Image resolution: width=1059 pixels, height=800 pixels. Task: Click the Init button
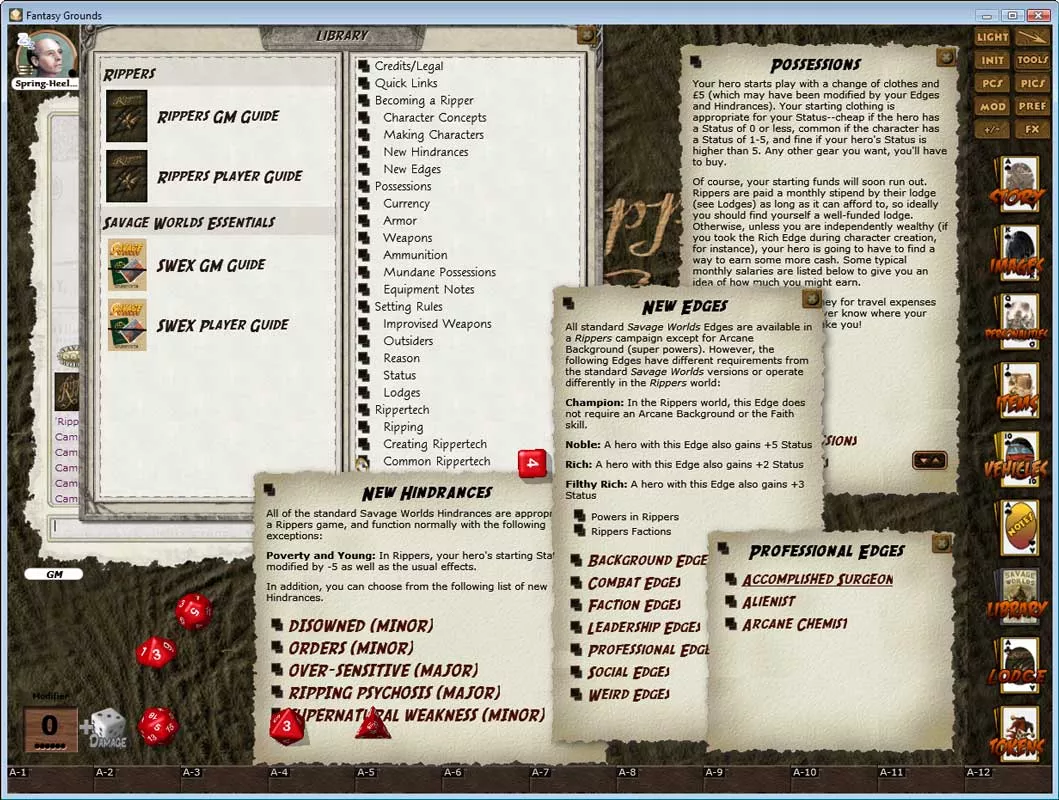click(x=991, y=60)
